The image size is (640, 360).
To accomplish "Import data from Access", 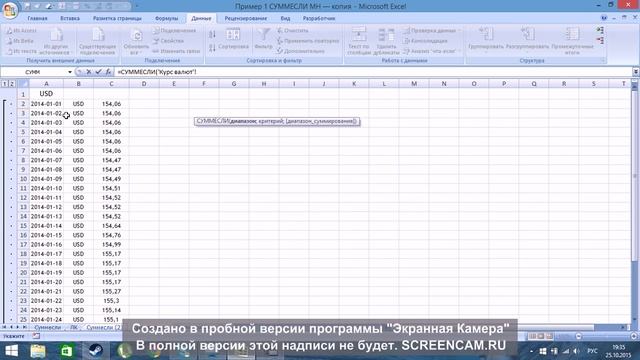I will [22, 31].
